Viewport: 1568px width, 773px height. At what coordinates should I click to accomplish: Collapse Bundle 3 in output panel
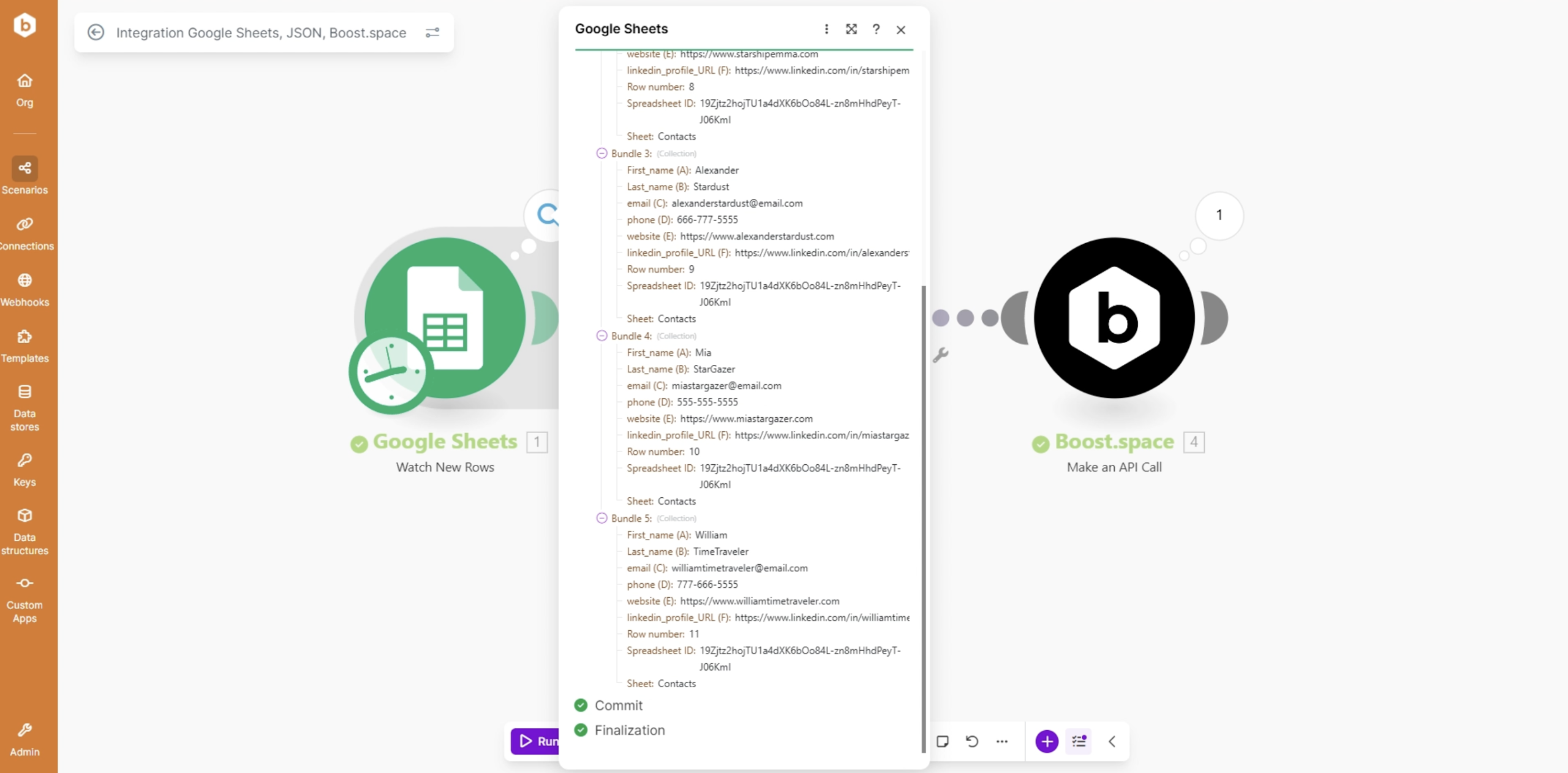(x=601, y=153)
